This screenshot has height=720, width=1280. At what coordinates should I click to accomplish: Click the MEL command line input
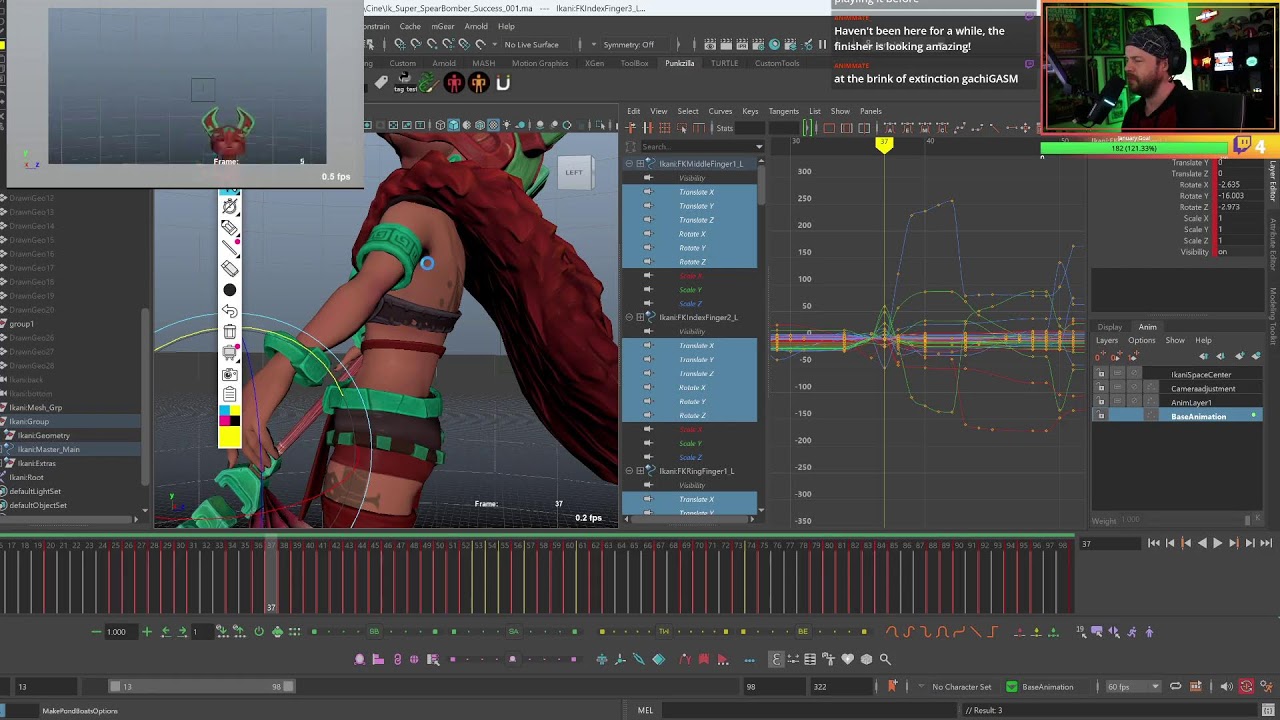810,711
